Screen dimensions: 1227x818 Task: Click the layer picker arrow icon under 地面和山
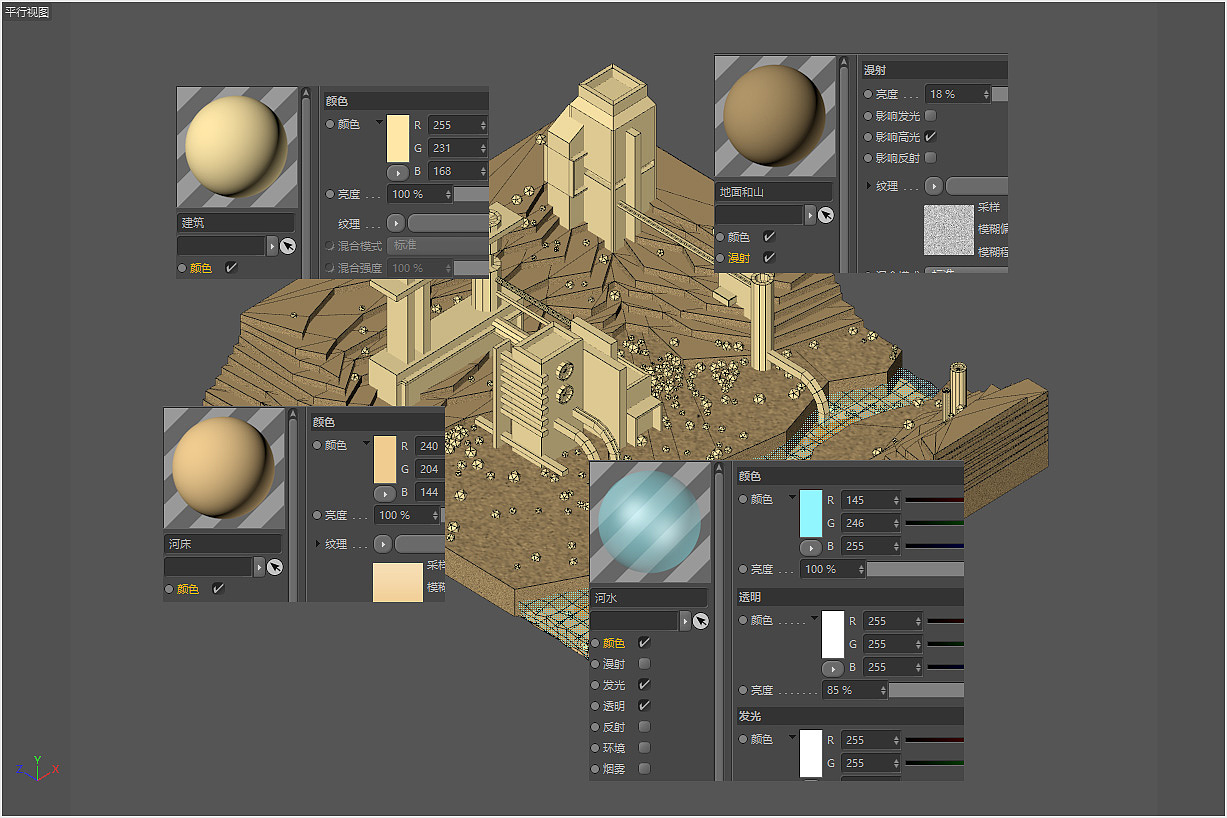point(826,215)
